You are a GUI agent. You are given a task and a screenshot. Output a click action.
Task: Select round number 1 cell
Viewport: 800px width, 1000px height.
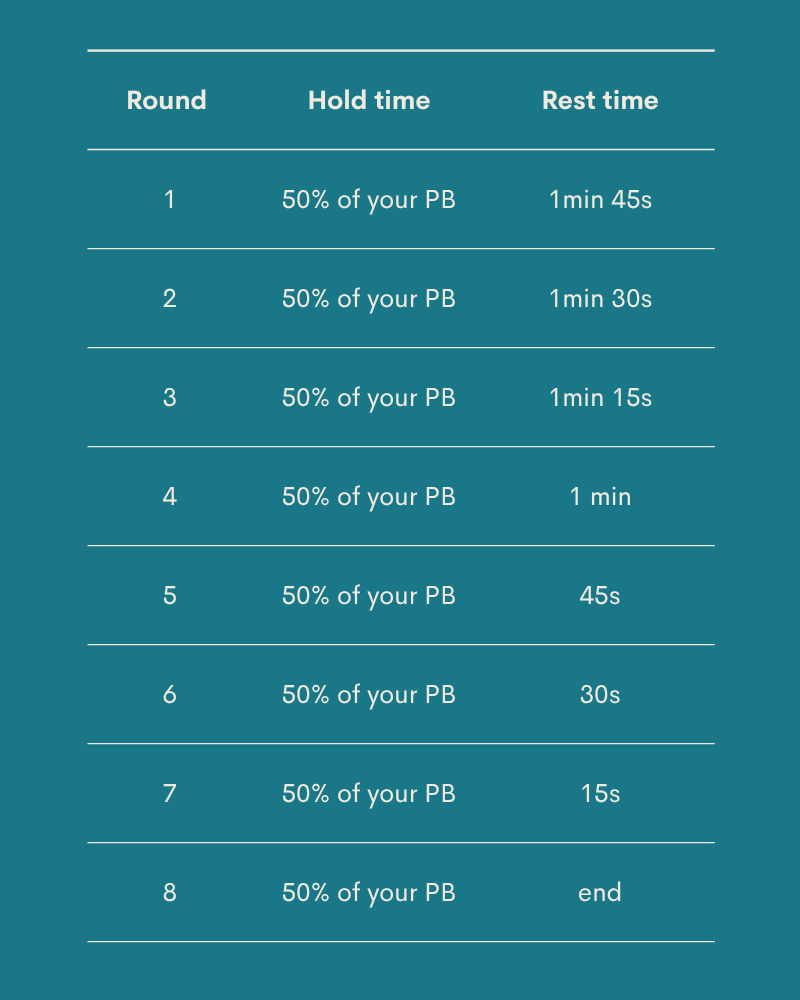pos(169,200)
